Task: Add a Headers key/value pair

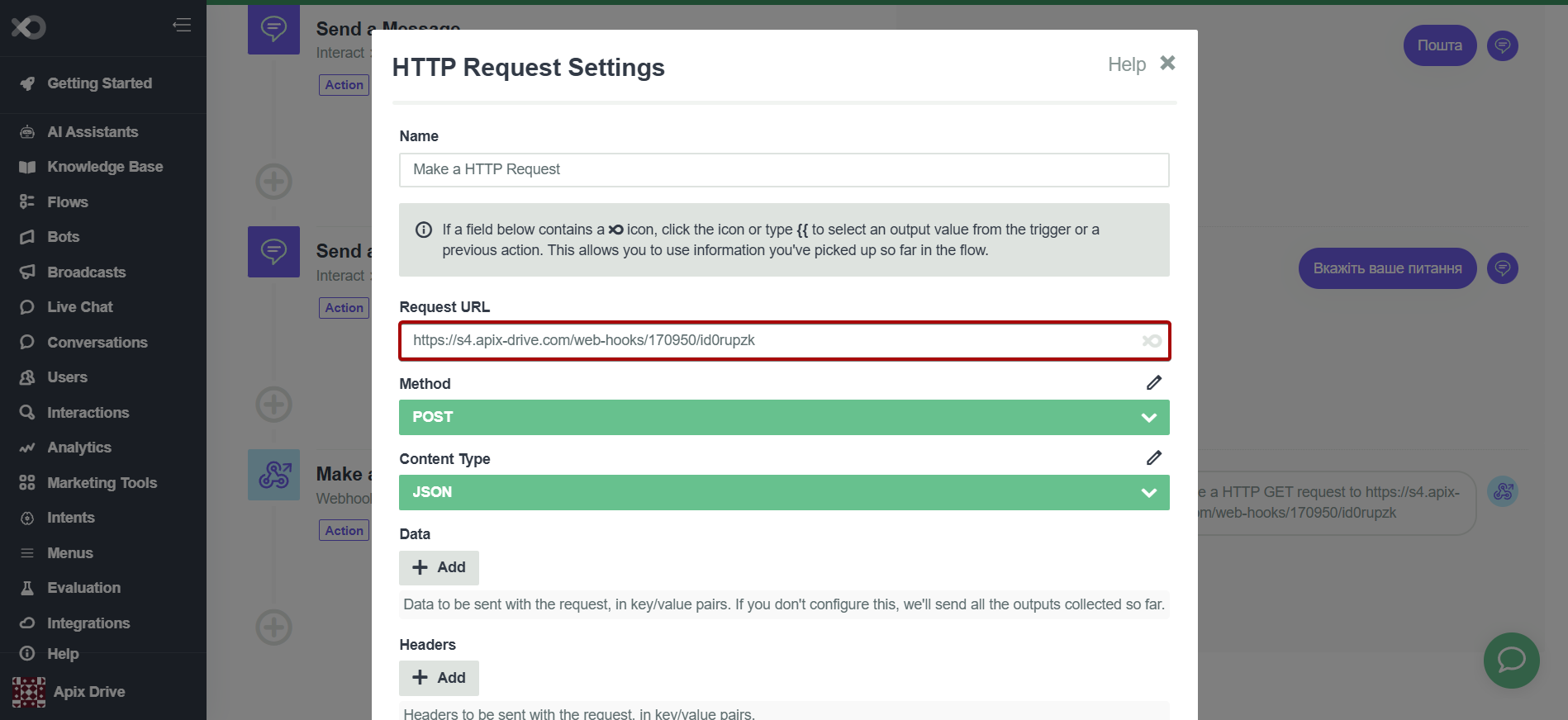Action: pos(439,678)
